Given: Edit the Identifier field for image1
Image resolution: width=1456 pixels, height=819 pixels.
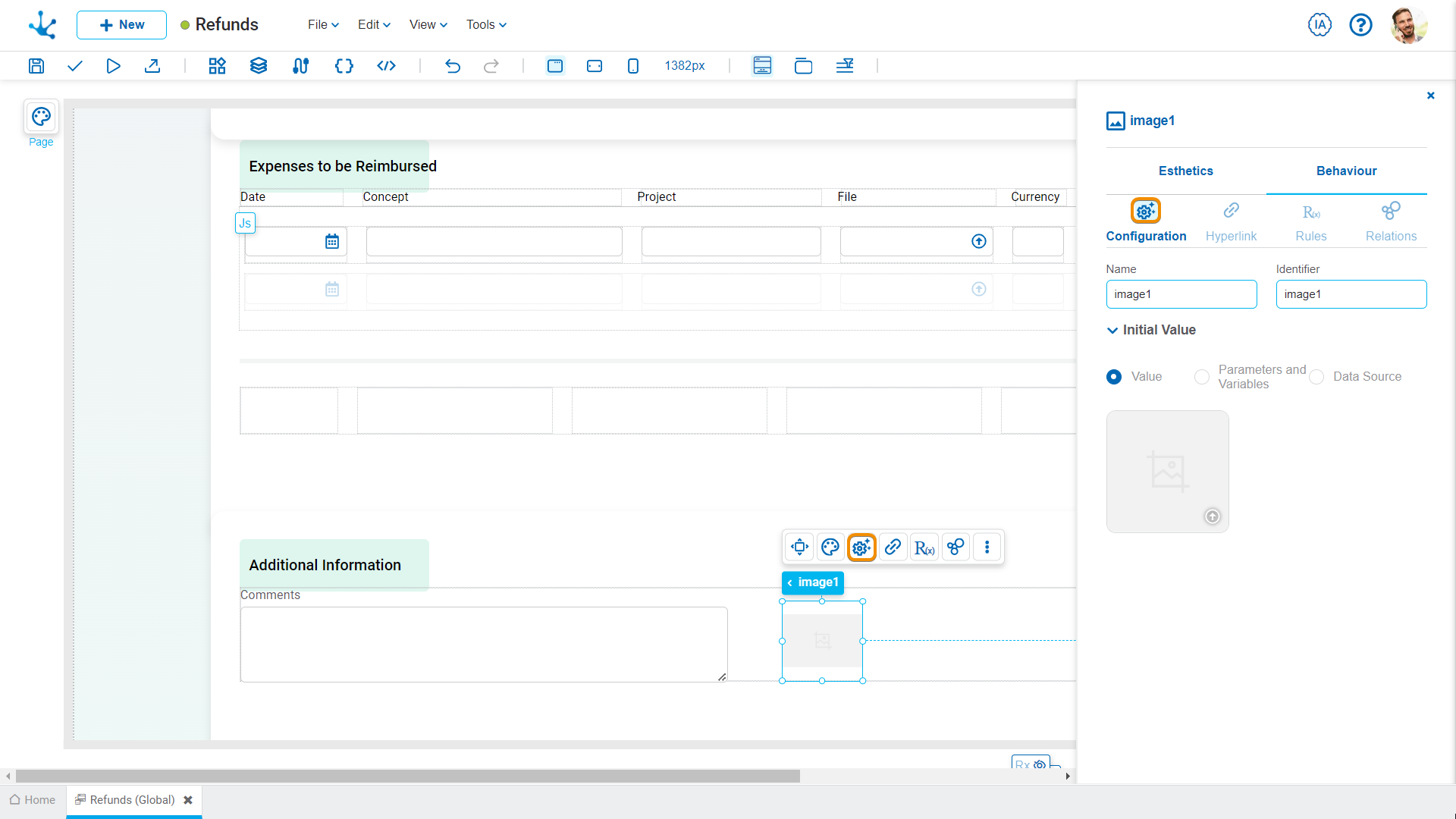Looking at the screenshot, I should pyautogui.click(x=1351, y=294).
